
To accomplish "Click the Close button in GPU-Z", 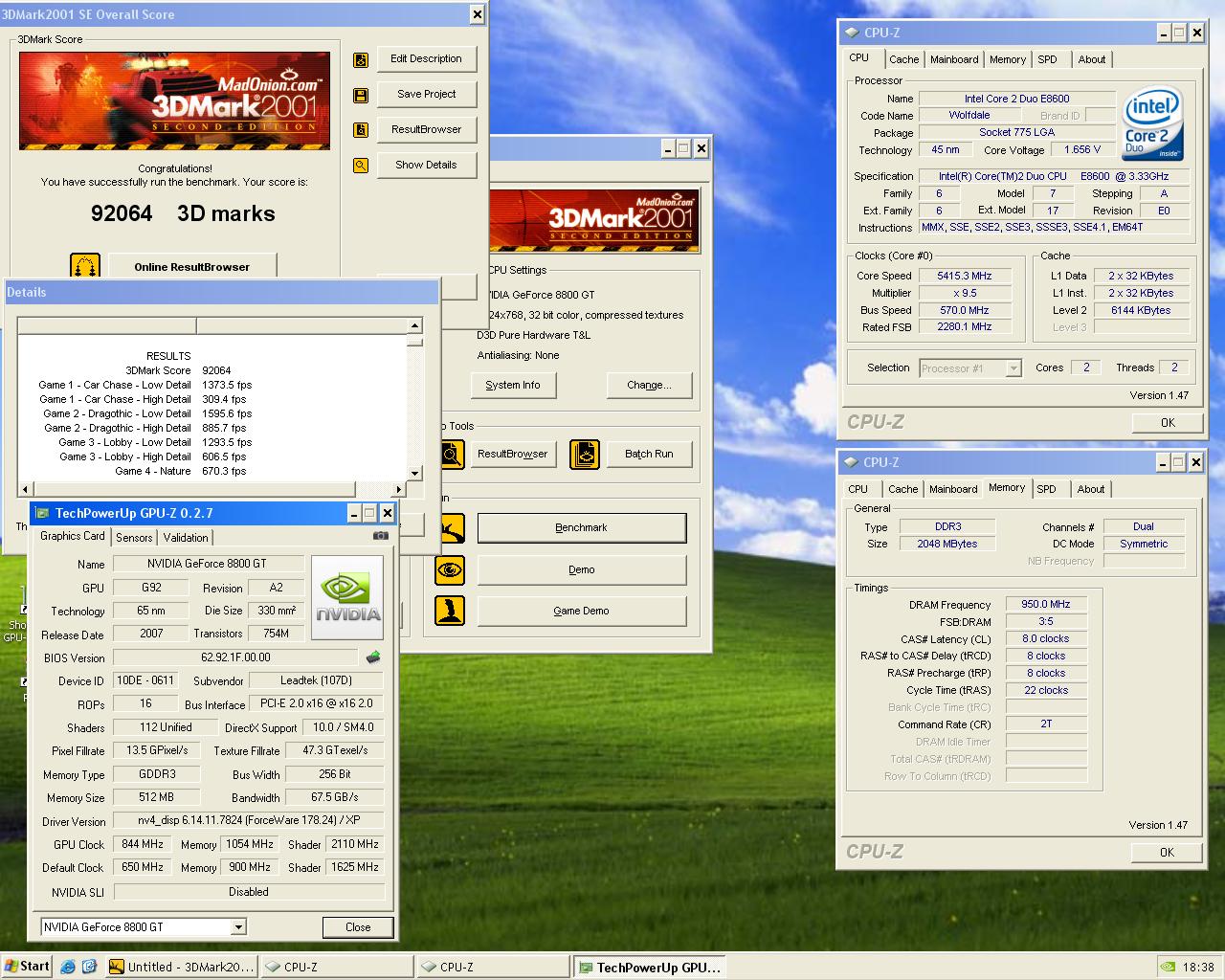I will (x=358, y=927).
